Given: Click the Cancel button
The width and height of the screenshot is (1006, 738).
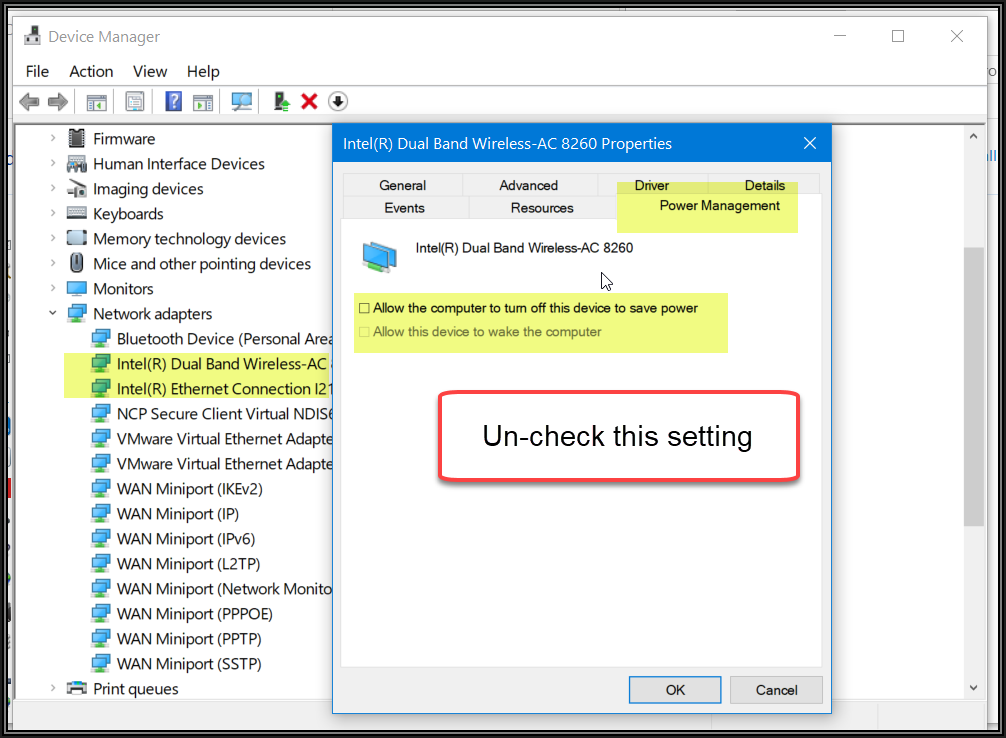Looking at the screenshot, I should coord(776,690).
